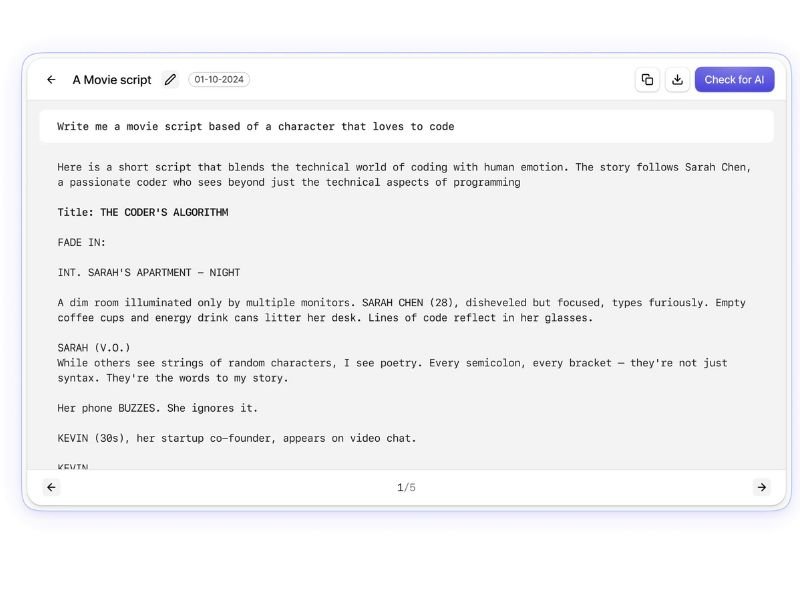
Task: Select the 'A Movie script' title
Action: 112,80
